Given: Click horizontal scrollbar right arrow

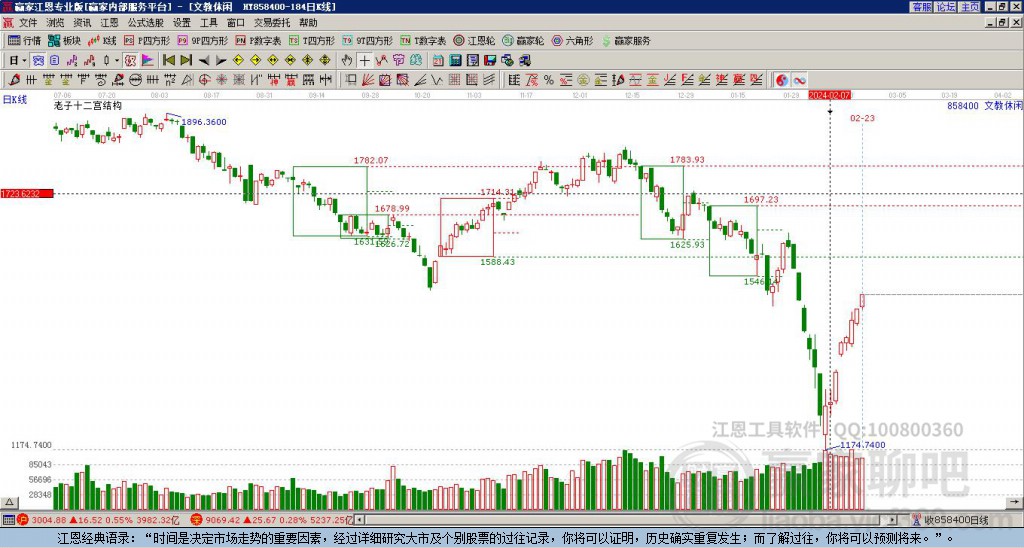Looking at the screenshot, I should click(x=893, y=520).
